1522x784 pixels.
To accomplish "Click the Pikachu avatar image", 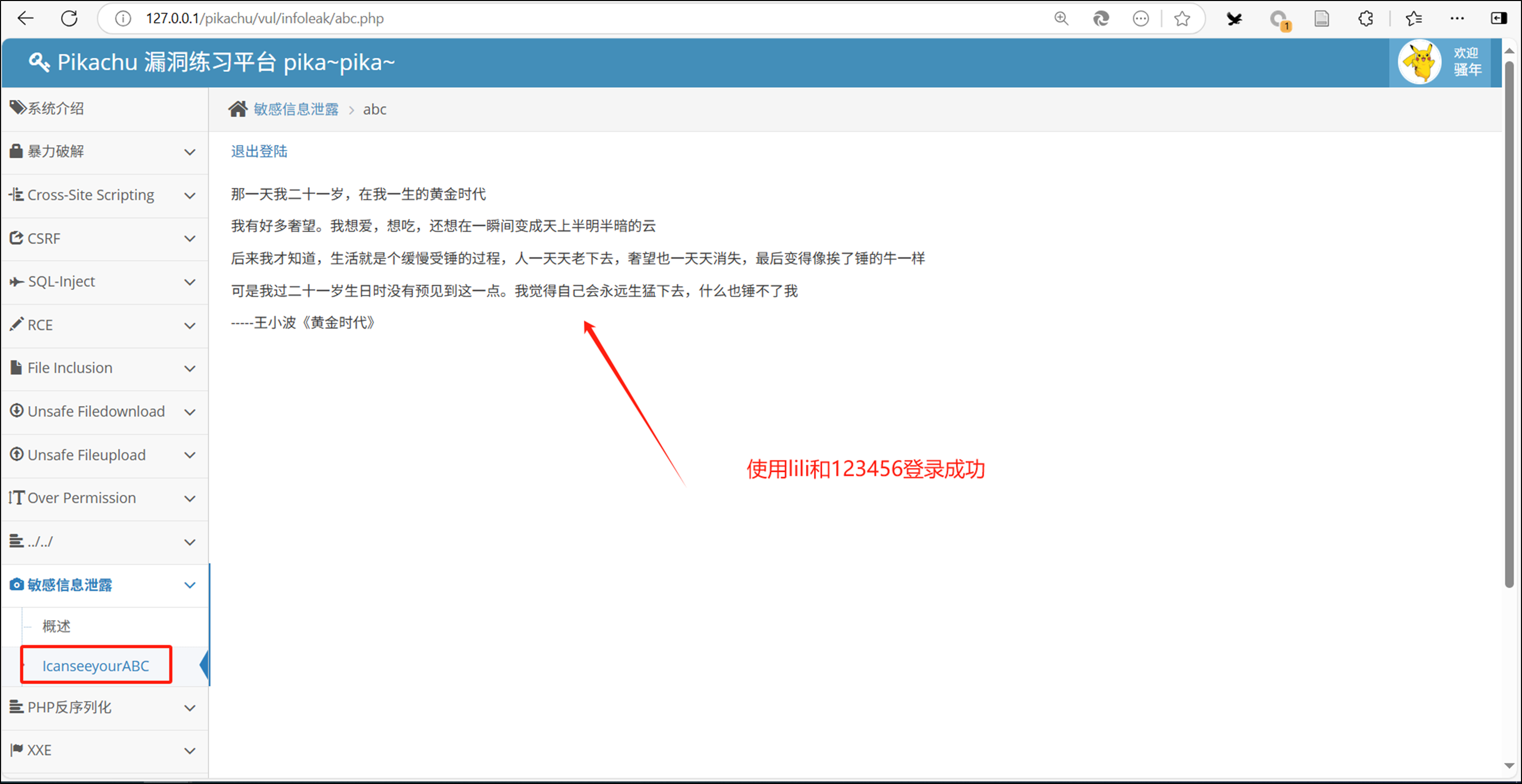I will (x=1420, y=62).
